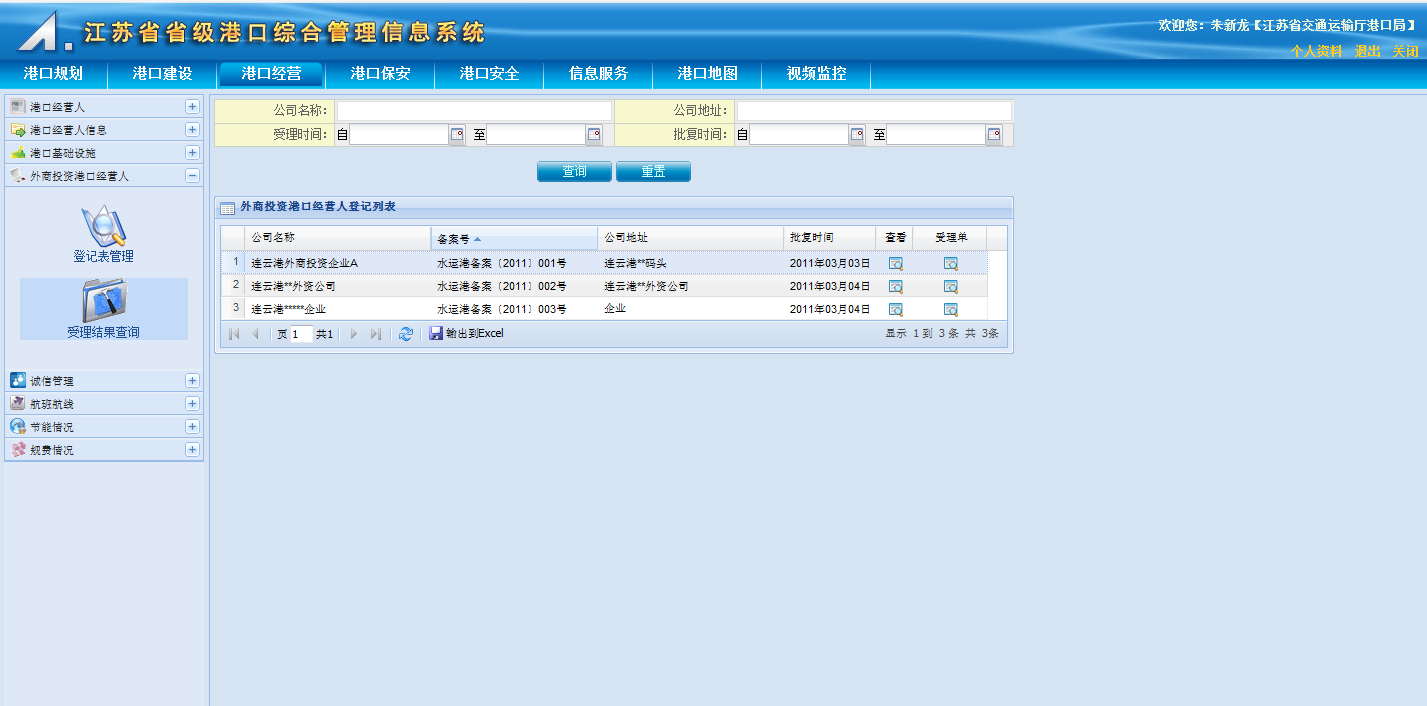Switch to the 视频监控 tab
This screenshot has height=706, width=1427.
coord(816,74)
